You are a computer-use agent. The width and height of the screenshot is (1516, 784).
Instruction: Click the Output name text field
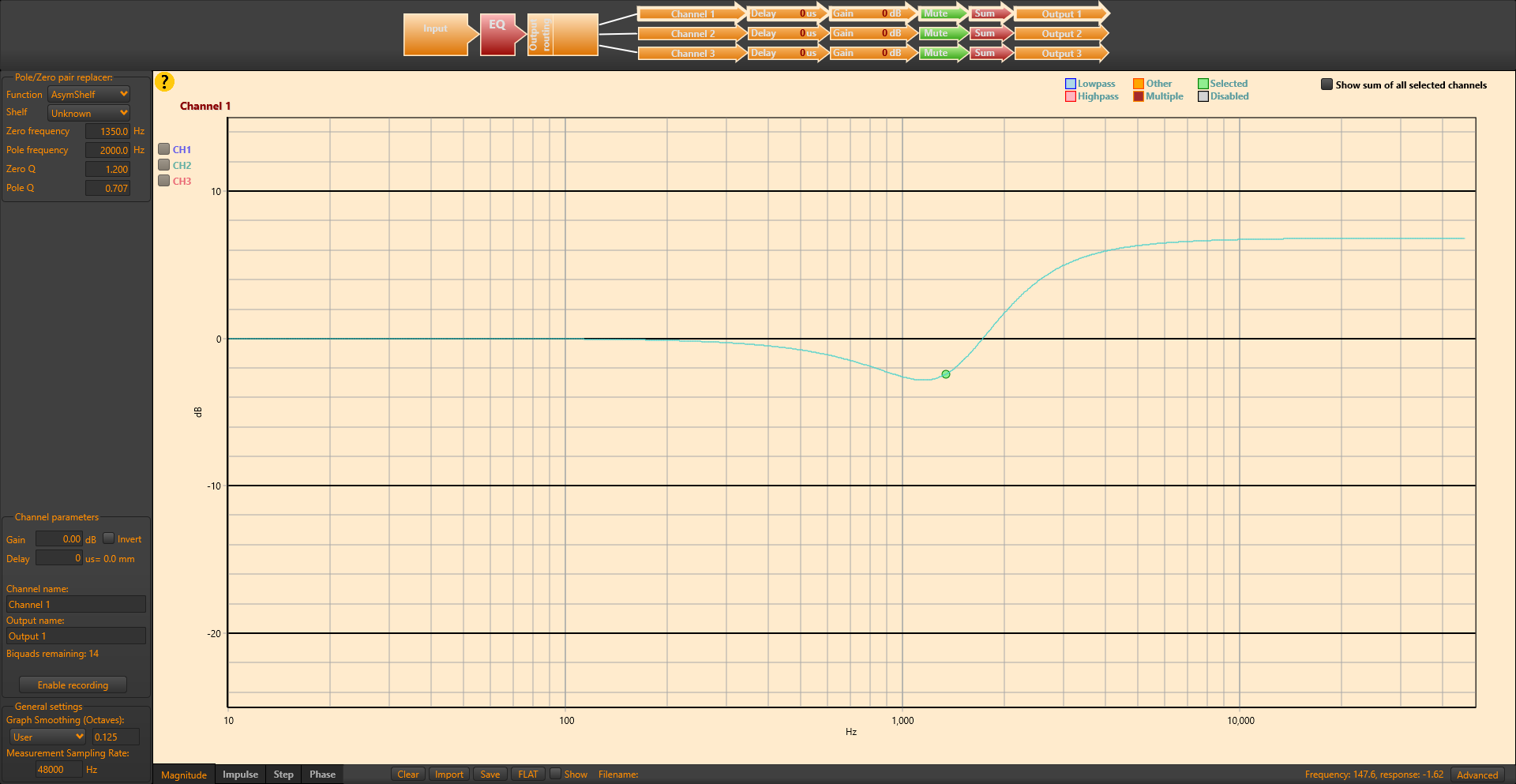(76, 636)
